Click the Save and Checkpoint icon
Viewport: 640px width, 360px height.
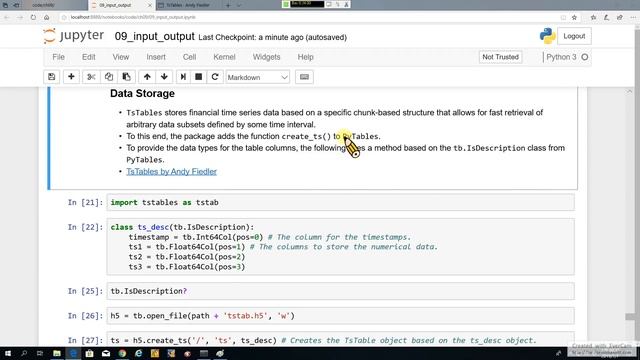tap(51, 77)
